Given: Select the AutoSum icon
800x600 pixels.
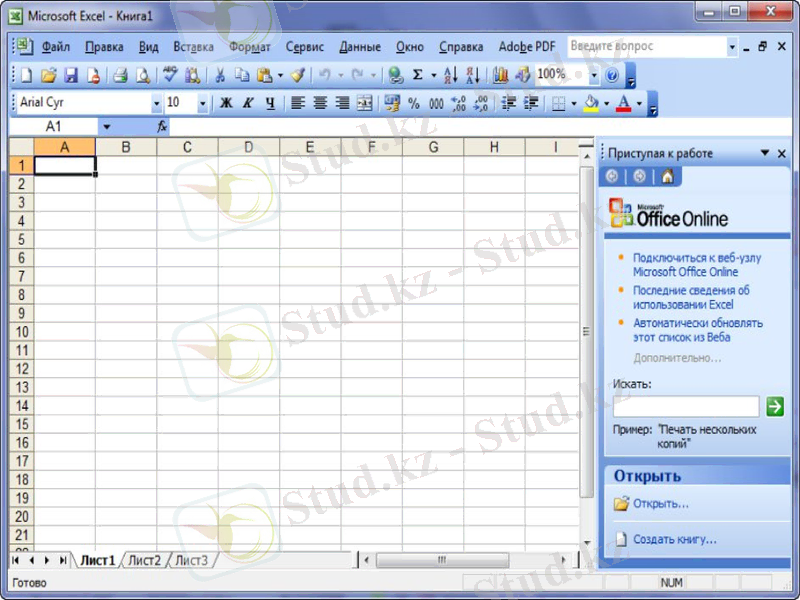Looking at the screenshot, I should (417, 75).
